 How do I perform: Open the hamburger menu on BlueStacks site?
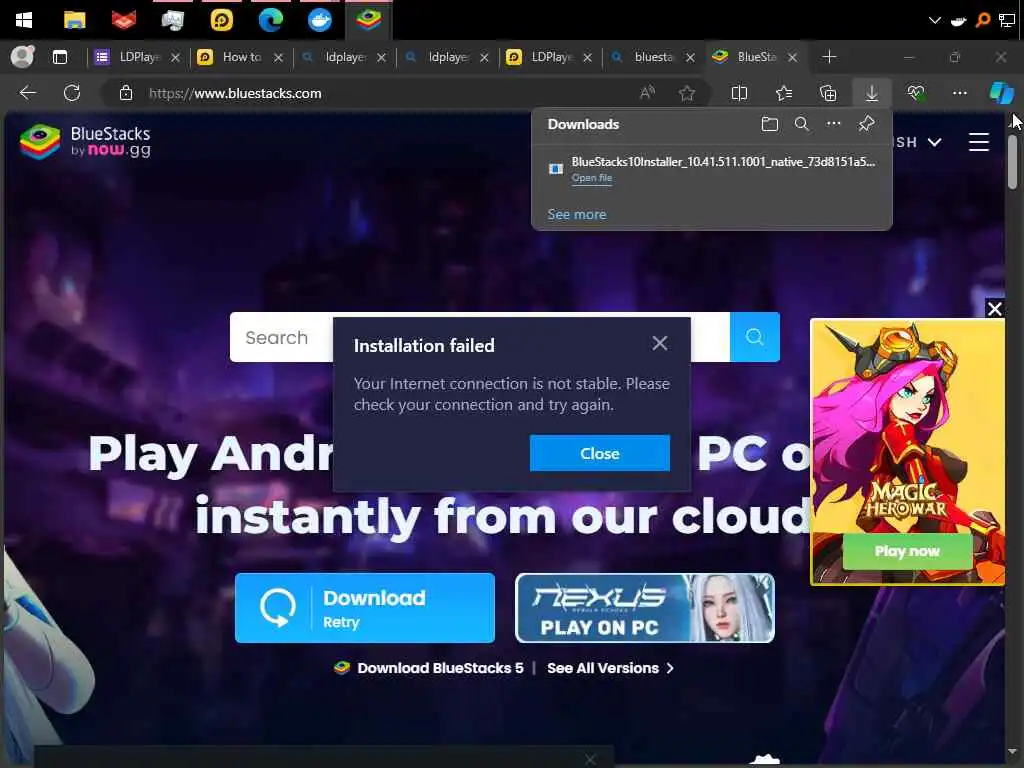[978, 142]
